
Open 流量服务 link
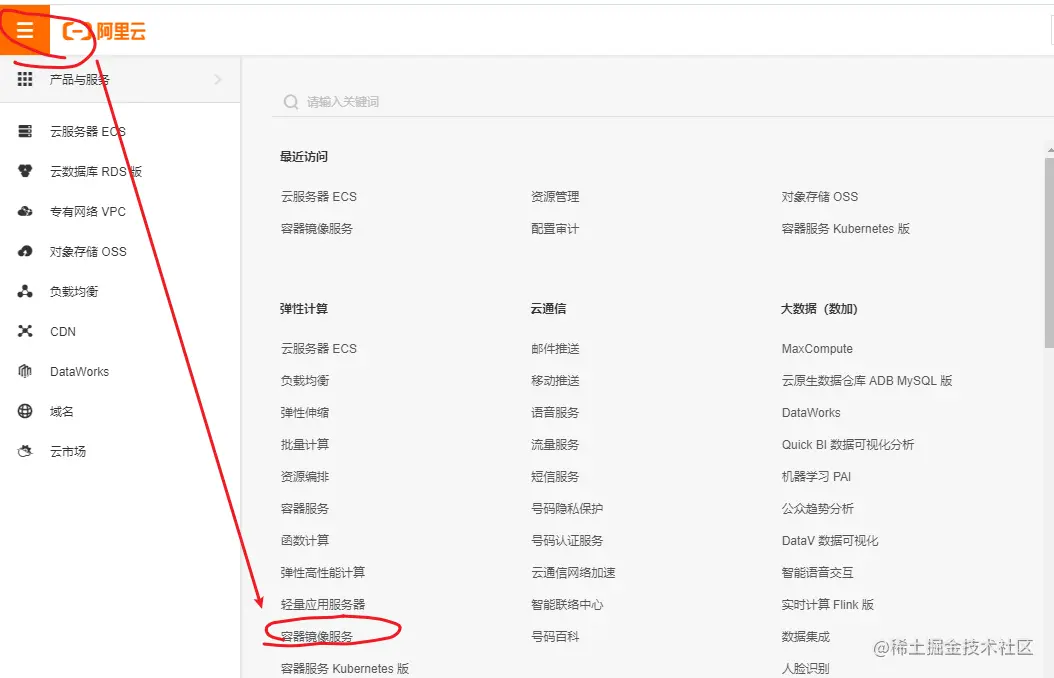click(555, 444)
